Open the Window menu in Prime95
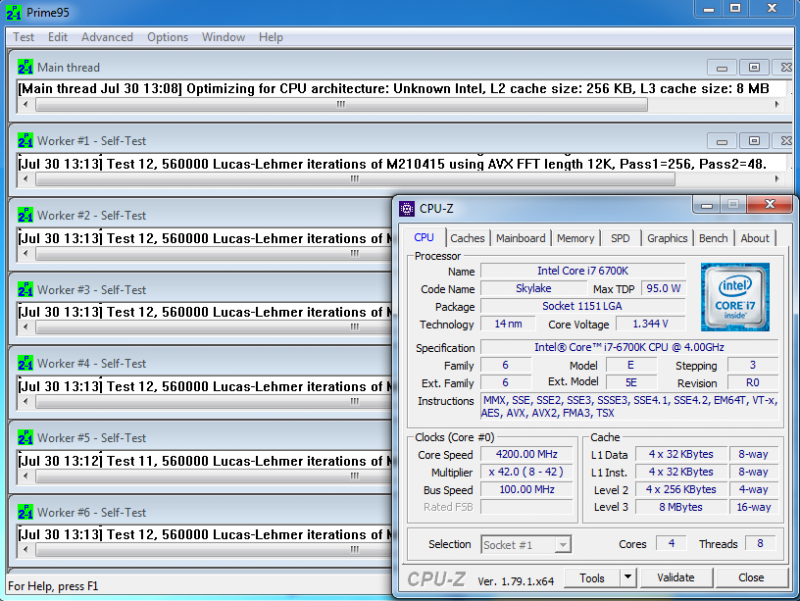This screenshot has width=800, height=601. pos(223,37)
